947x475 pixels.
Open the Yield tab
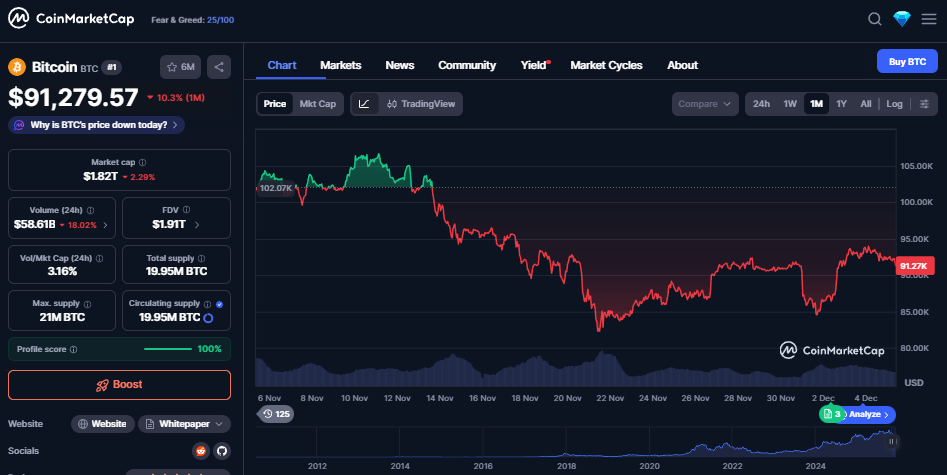(x=534, y=65)
